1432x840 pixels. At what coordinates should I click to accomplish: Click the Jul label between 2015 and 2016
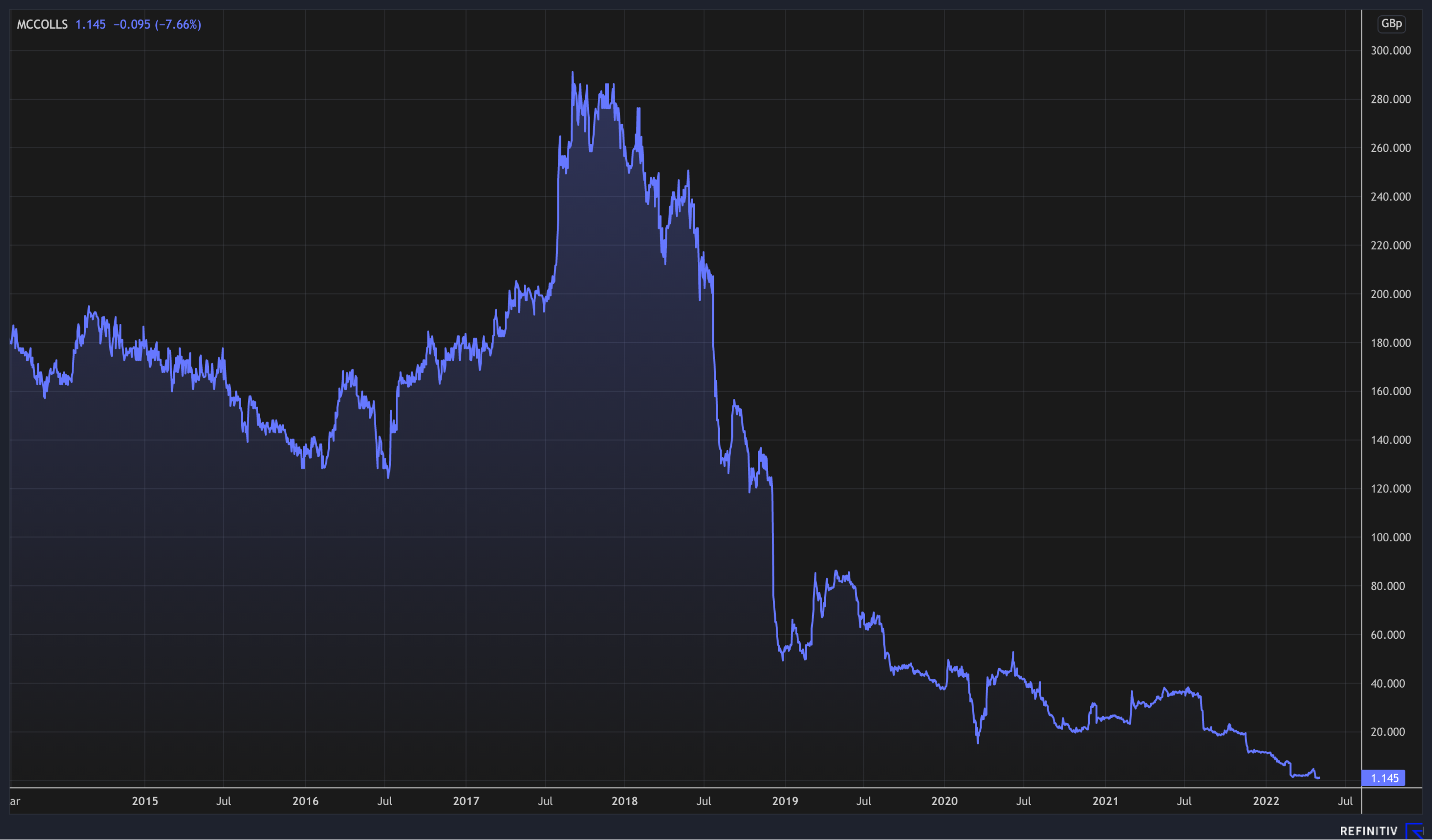point(223,801)
